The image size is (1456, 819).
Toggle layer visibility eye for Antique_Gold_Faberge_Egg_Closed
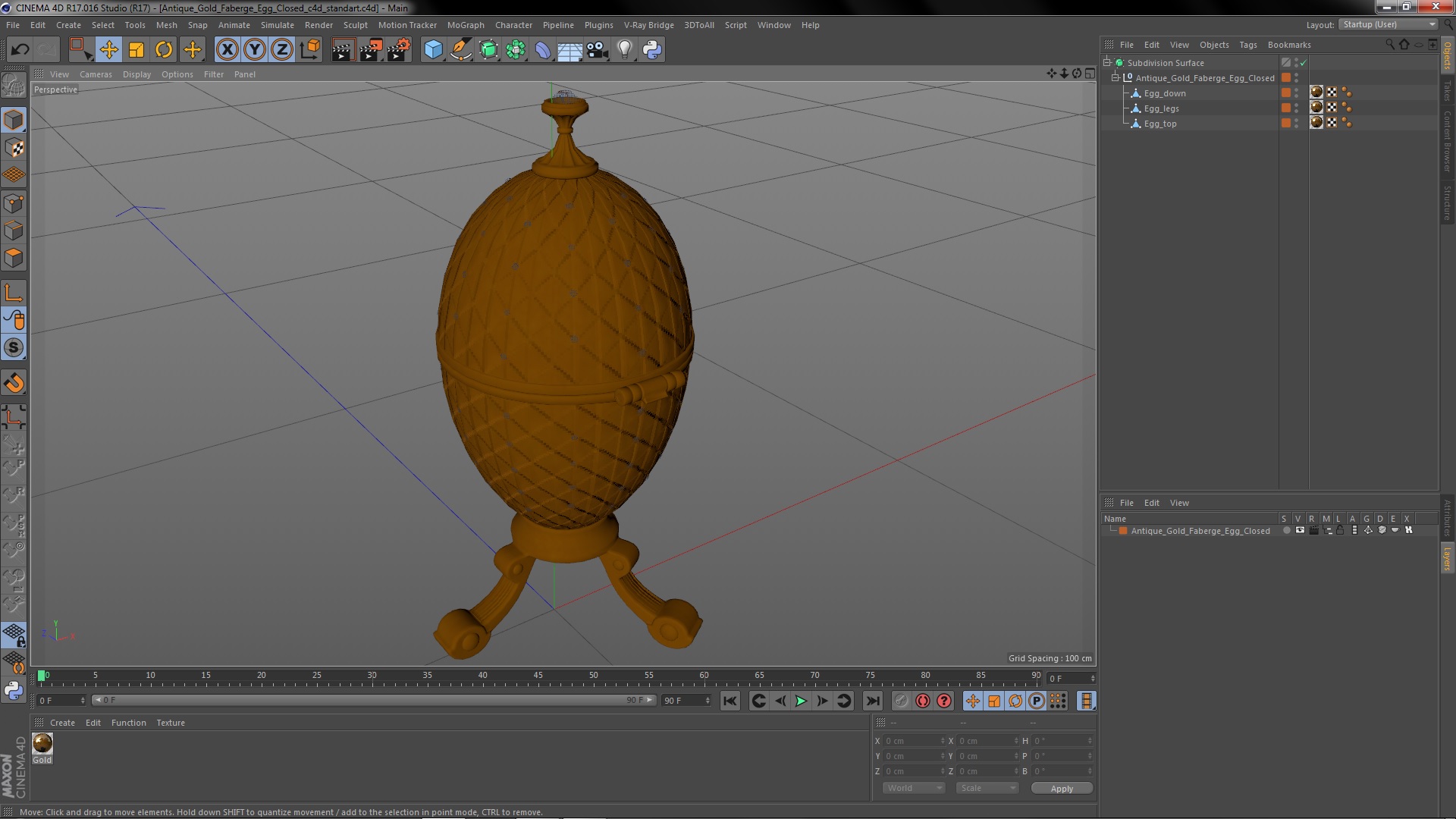coord(1300,530)
